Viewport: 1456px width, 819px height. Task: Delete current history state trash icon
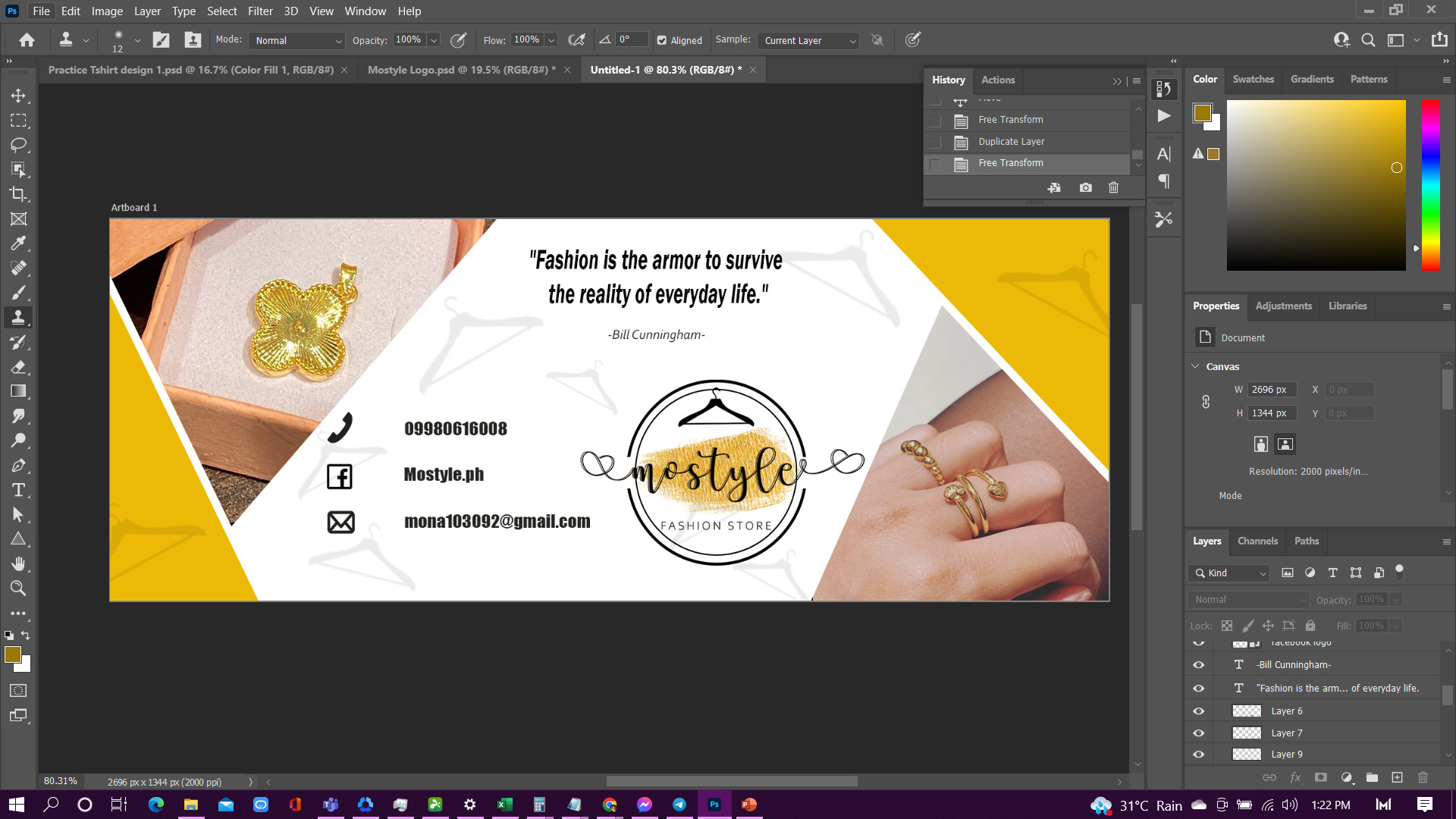coord(1113,187)
